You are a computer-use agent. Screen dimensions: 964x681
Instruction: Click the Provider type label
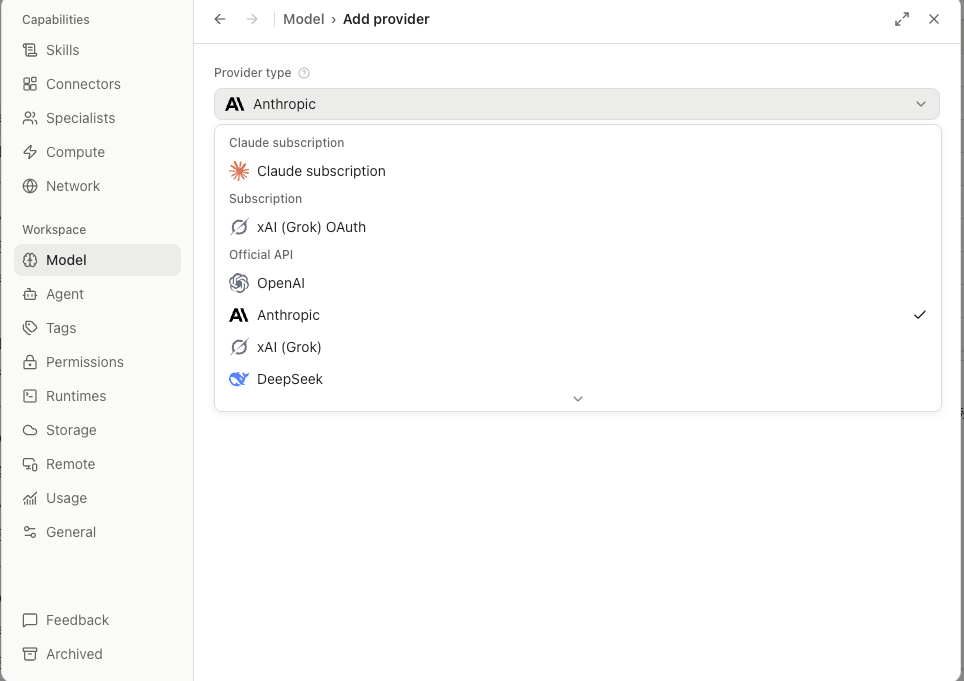point(252,73)
